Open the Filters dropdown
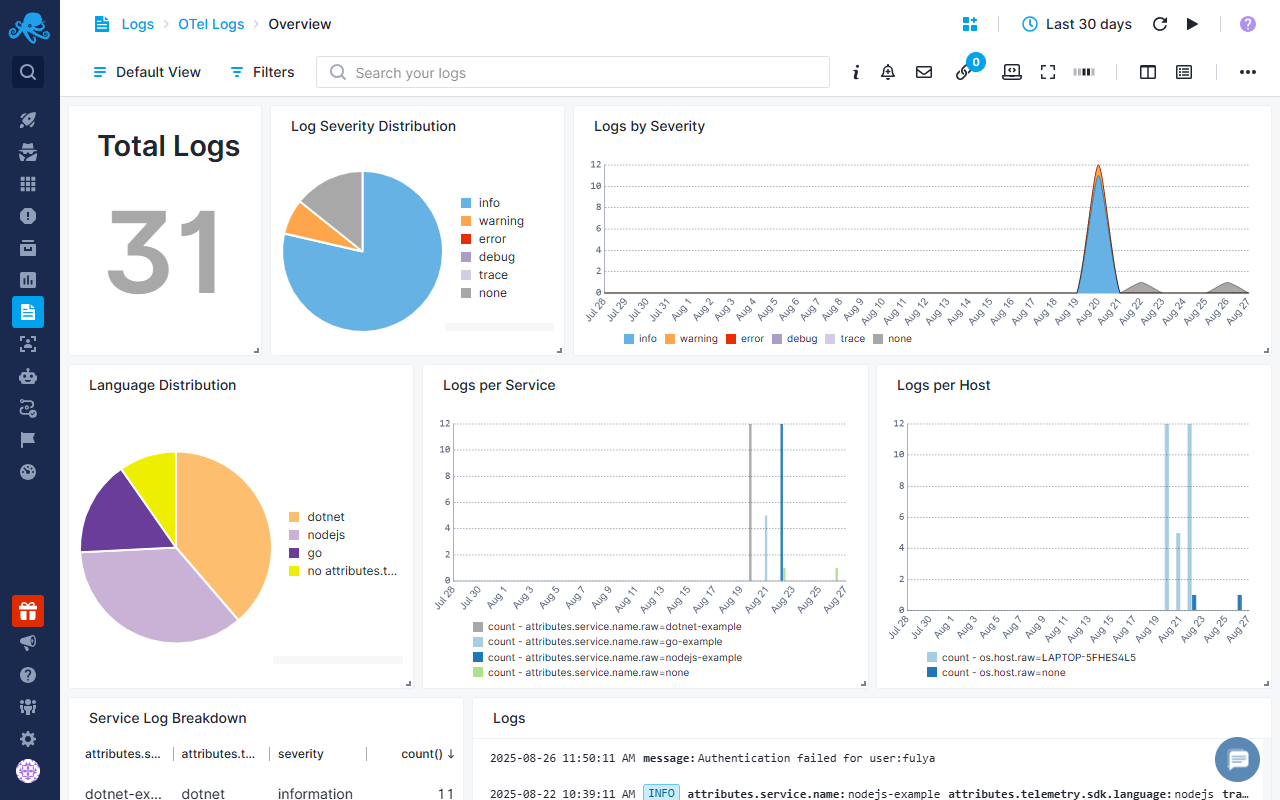 click(x=261, y=72)
